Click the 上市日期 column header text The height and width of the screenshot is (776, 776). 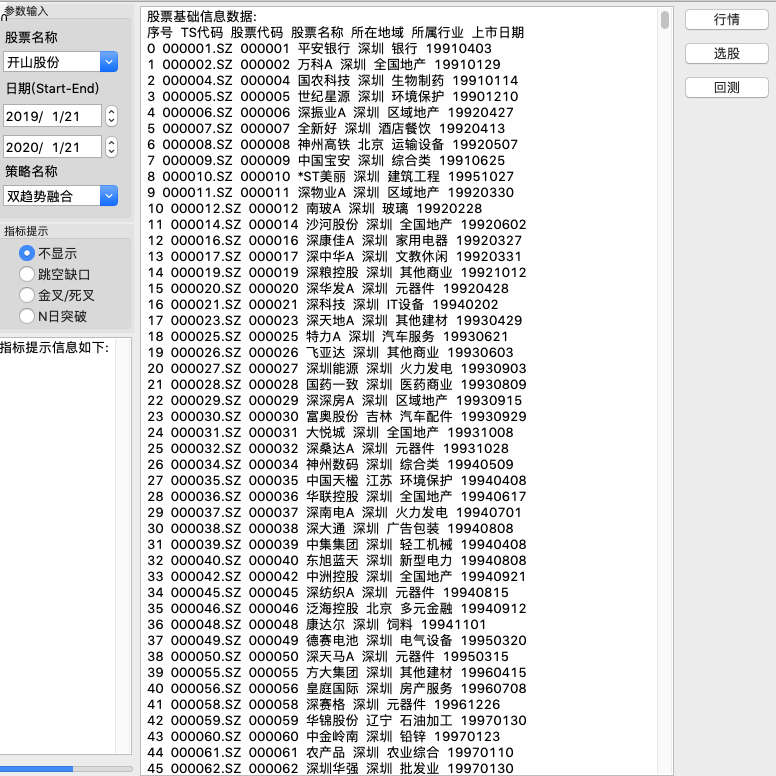498,33
